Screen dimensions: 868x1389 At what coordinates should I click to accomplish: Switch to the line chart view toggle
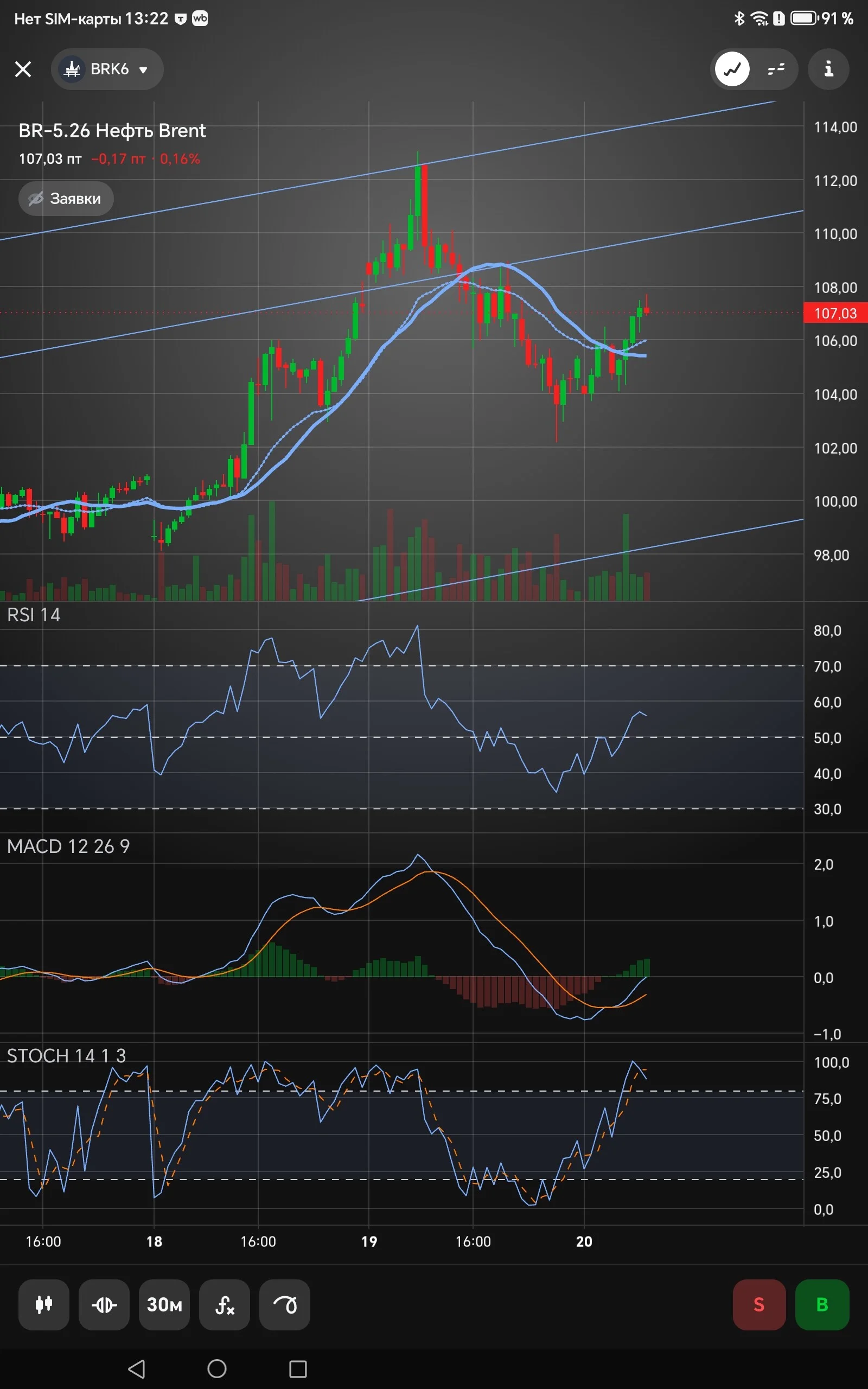click(x=732, y=69)
